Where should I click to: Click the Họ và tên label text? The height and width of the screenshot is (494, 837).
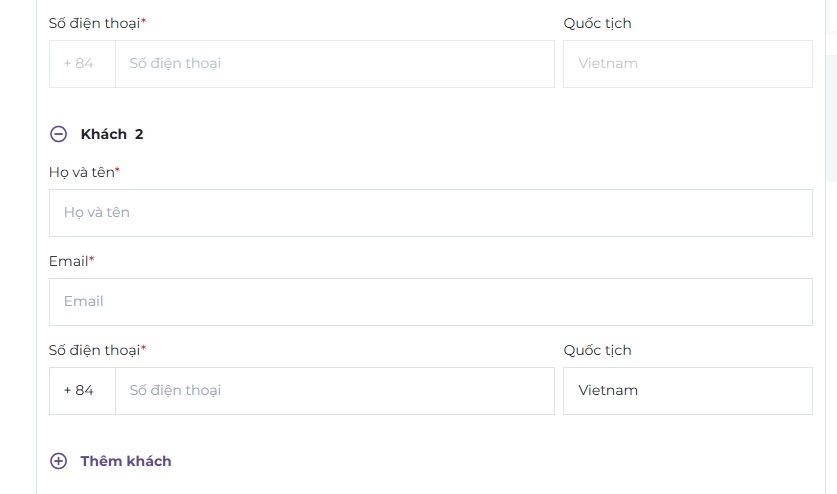tap(81, 172)
